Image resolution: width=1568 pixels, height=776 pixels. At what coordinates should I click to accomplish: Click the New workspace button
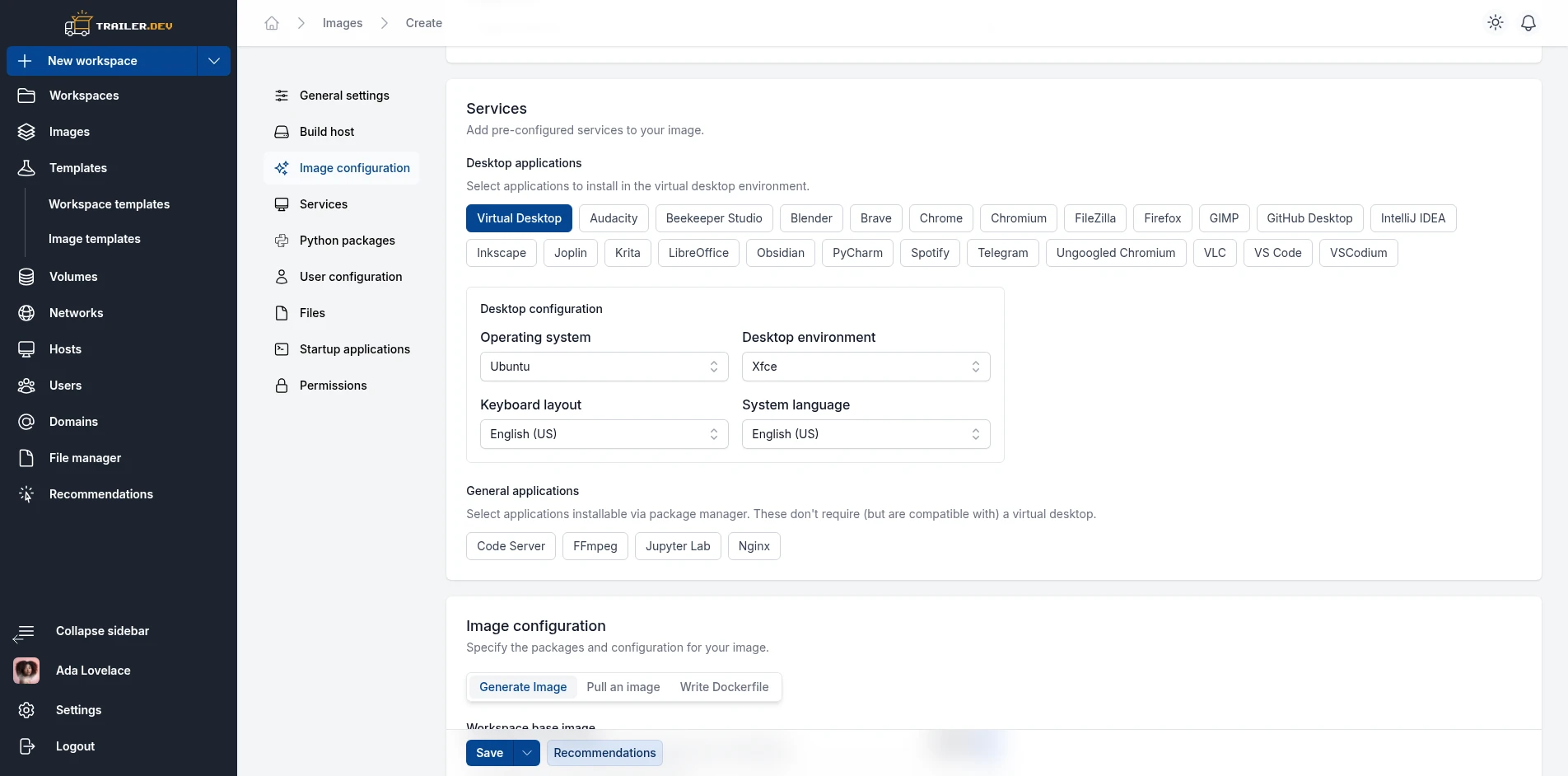click(x=102, y=61)
